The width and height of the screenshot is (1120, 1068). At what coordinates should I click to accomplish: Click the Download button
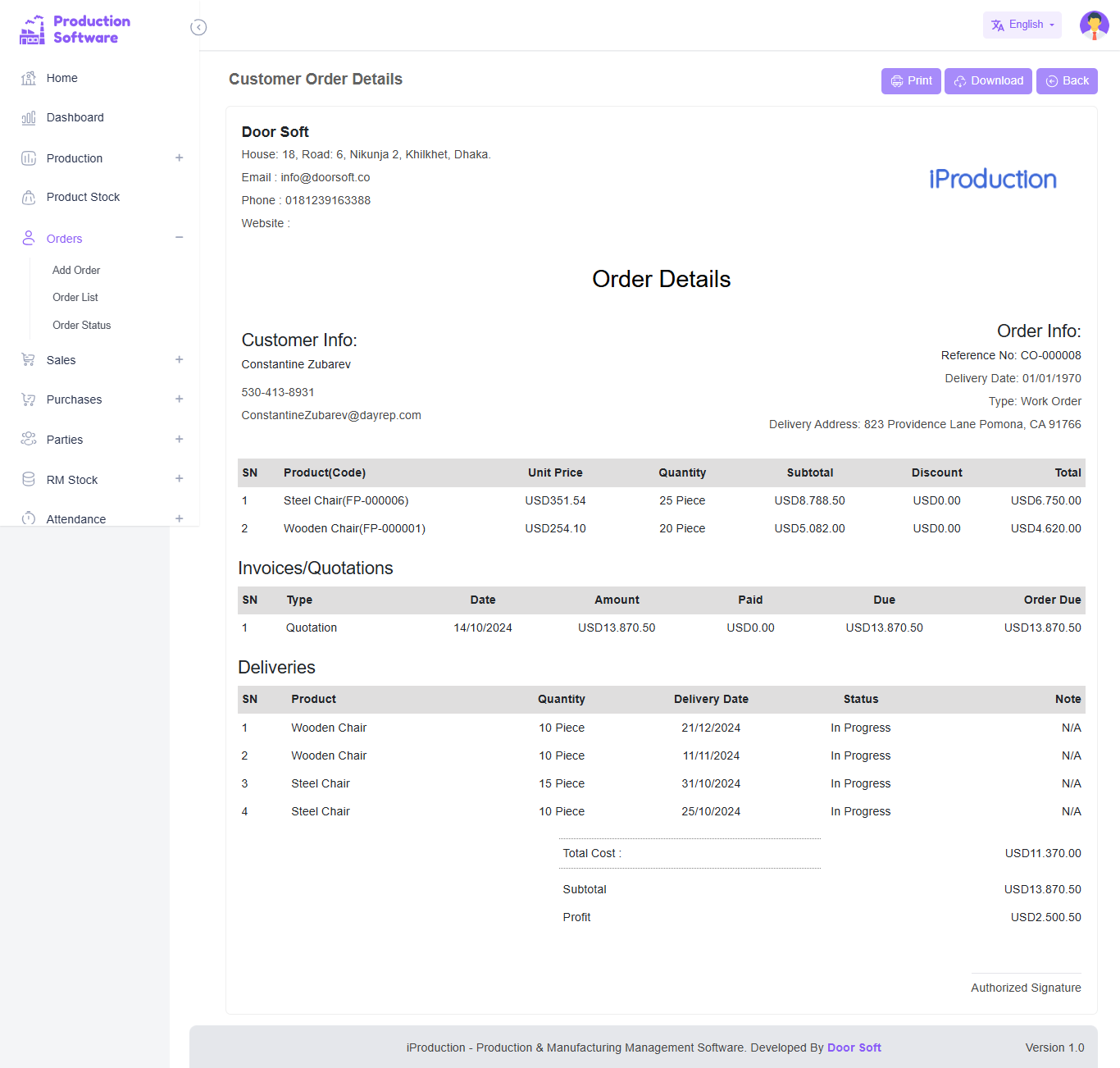click(x=987, y=80)
